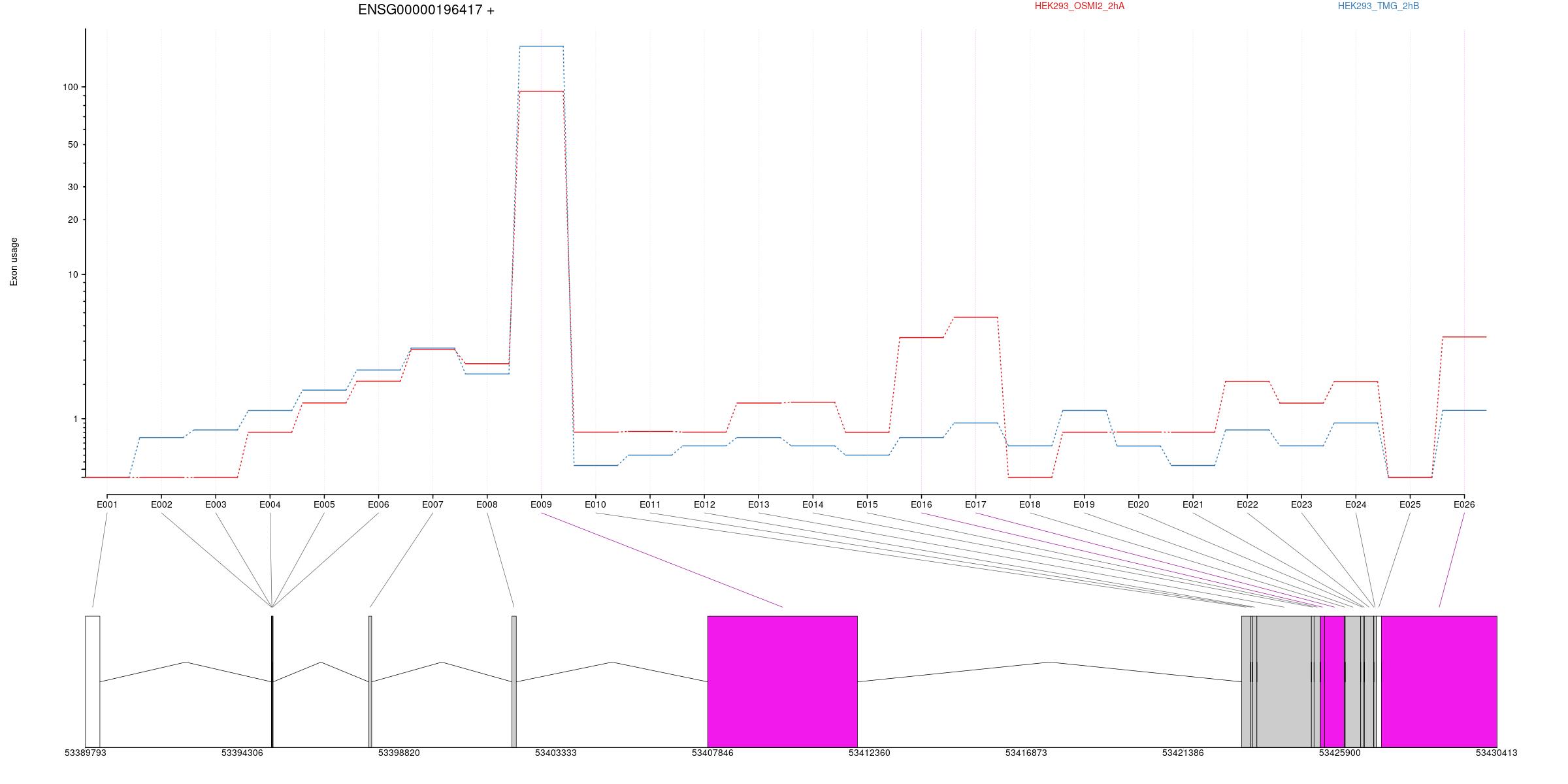Click exon label E014
The width and height of the screenshot is (1568, 784).
813,504
